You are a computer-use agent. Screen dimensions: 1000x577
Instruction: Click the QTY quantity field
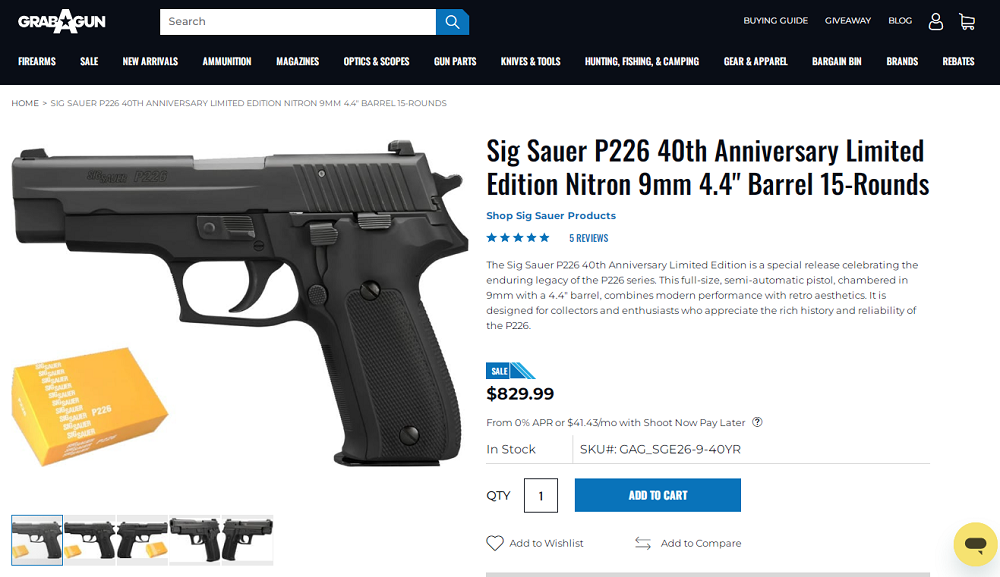click(x=541, y=495)
